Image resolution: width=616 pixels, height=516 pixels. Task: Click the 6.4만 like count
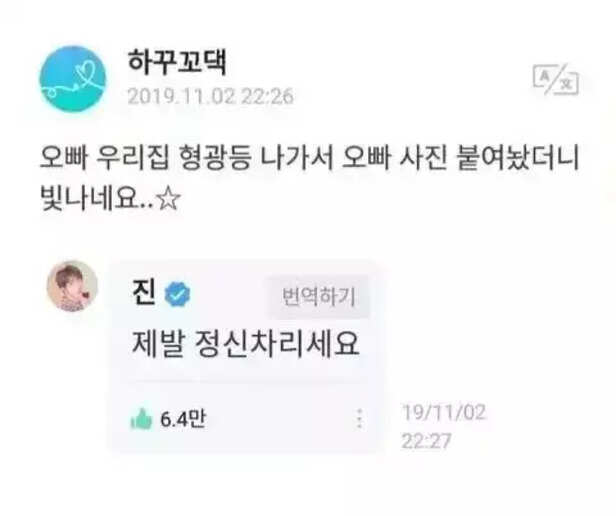[x=182, y=419]
